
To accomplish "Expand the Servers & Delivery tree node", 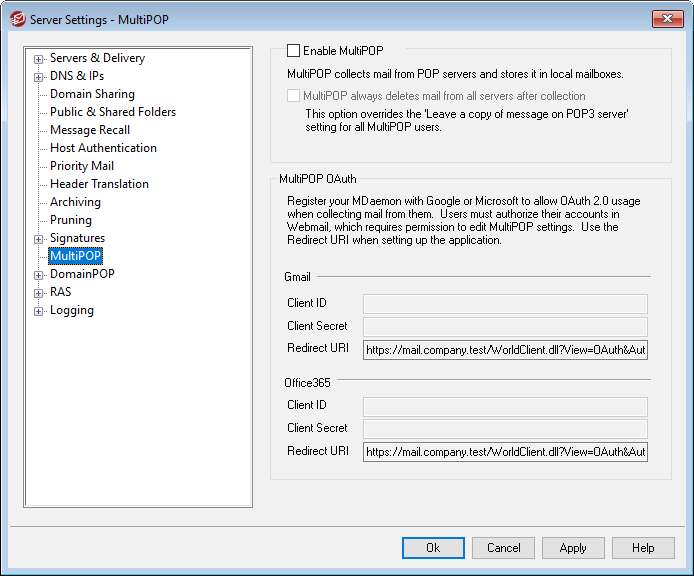I will pos(39,59).
